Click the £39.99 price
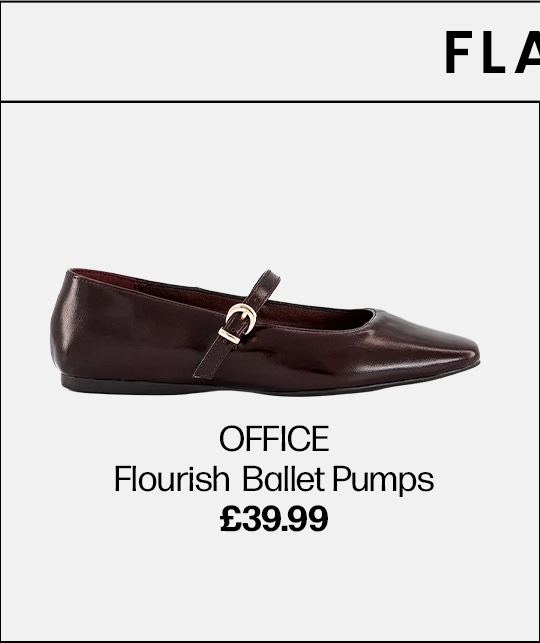540x643 pixels. [x=274, y=519]
